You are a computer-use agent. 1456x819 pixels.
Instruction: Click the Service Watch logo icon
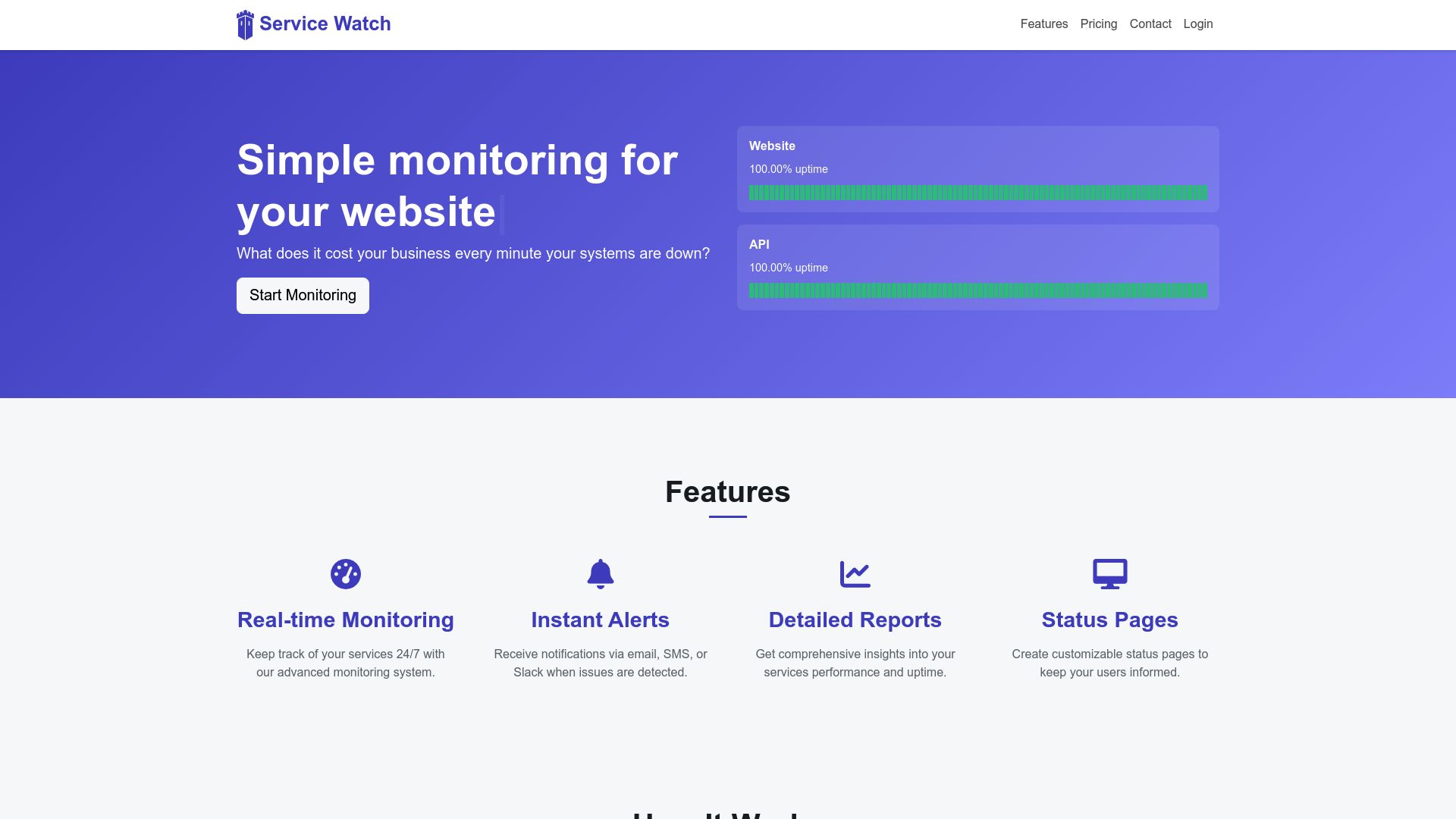246,24
